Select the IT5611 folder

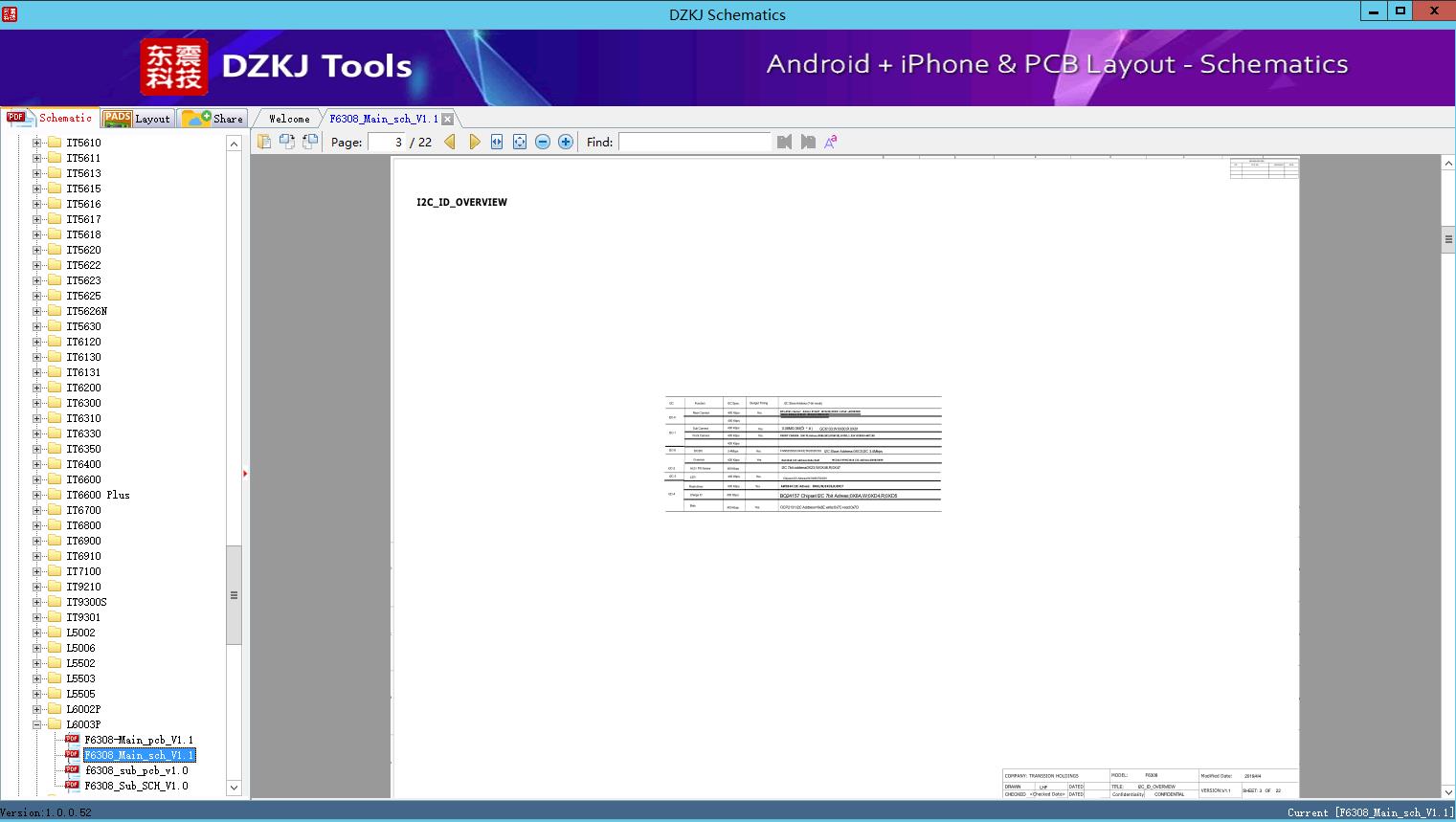[x=83, y=158]
